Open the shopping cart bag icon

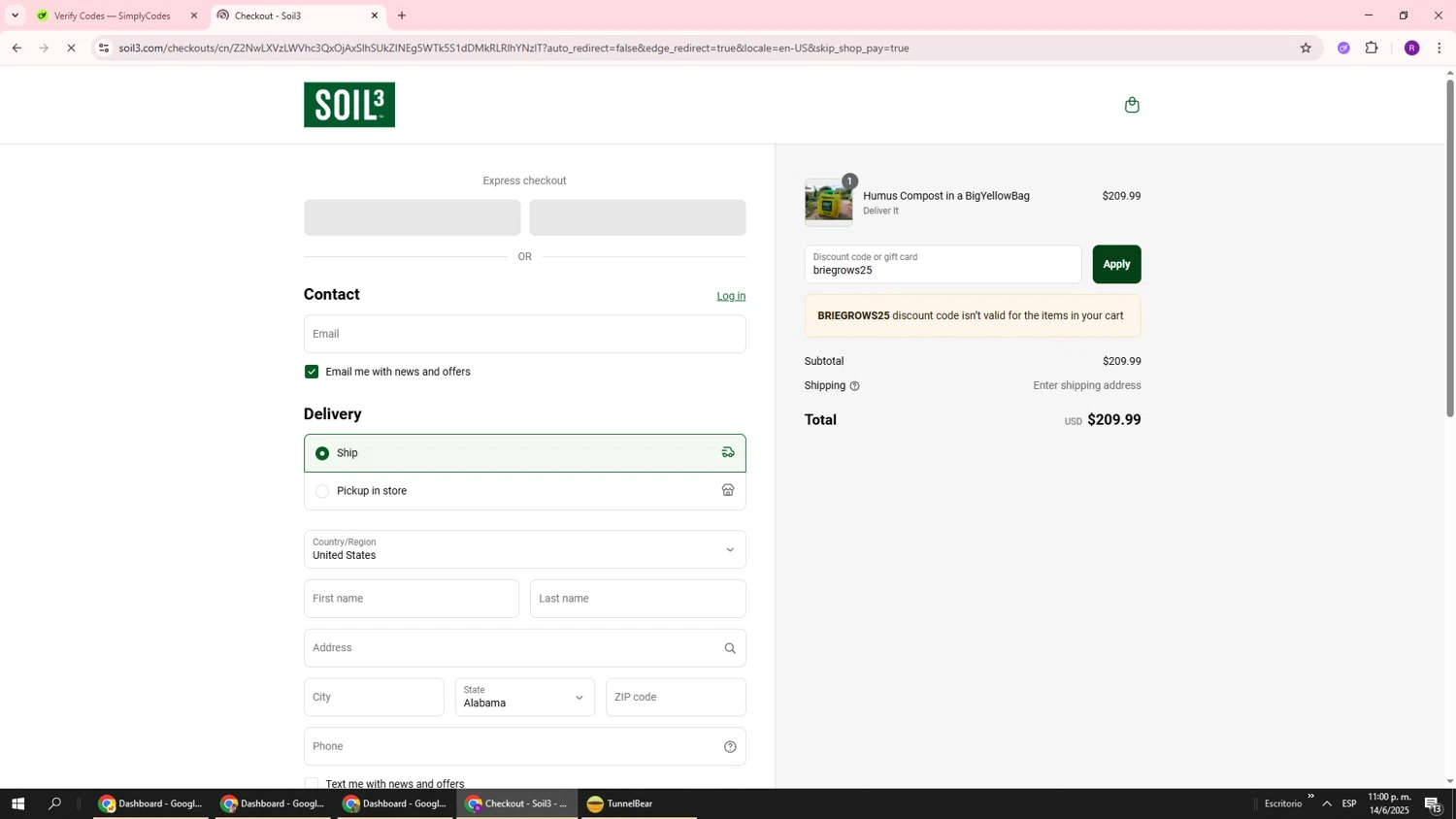(x=1131, y=105)
